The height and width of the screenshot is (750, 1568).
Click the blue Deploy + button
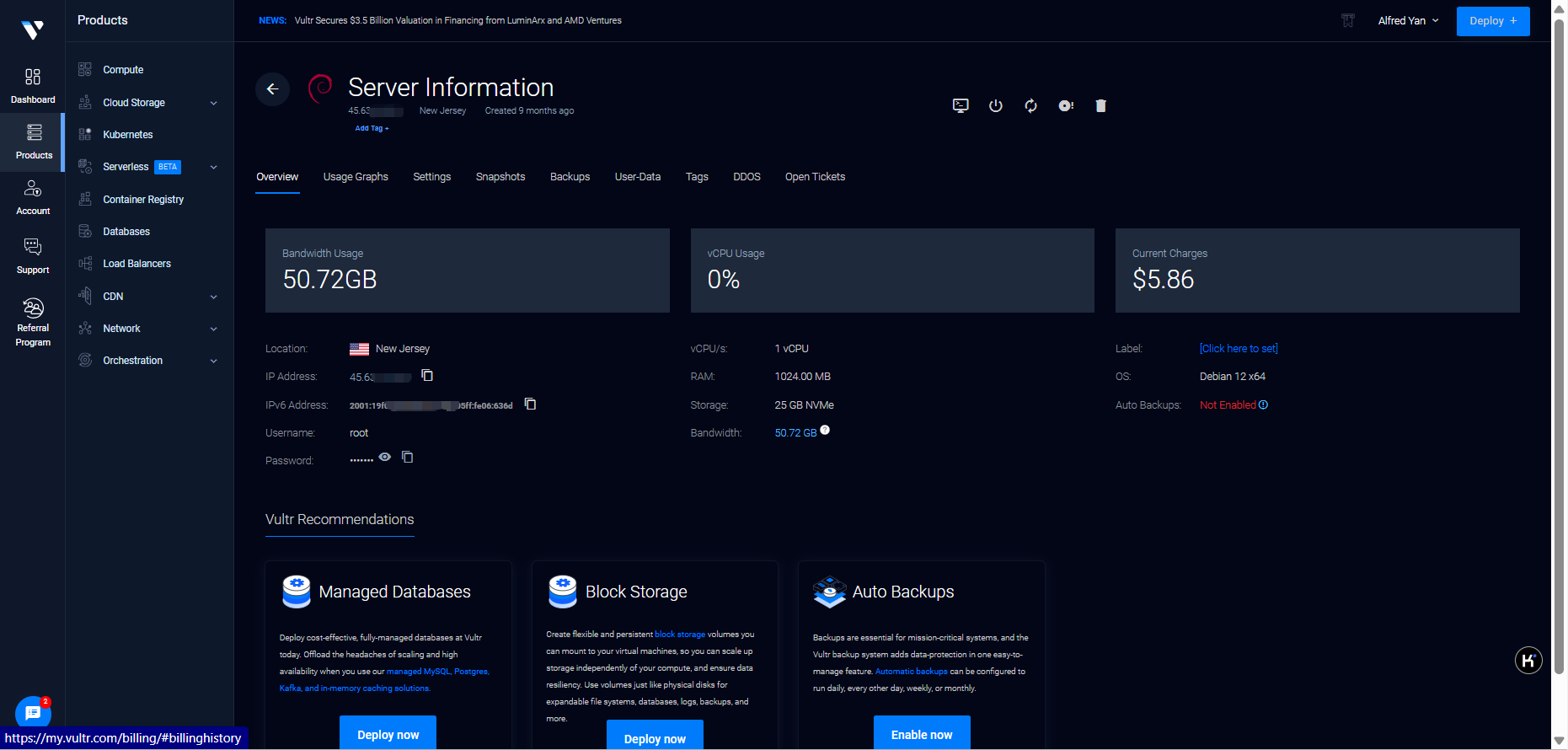[x=1492, y=21]
